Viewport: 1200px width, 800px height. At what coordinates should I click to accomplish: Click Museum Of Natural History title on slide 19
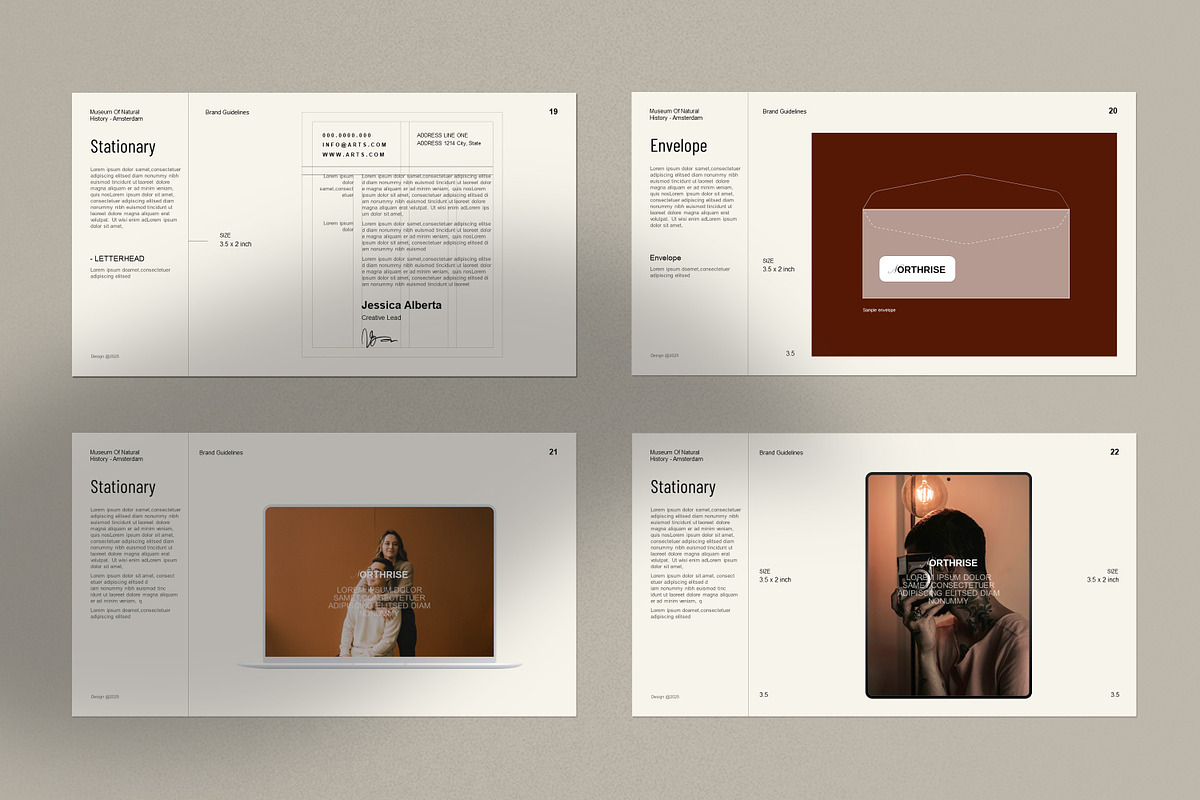(116, 115)
